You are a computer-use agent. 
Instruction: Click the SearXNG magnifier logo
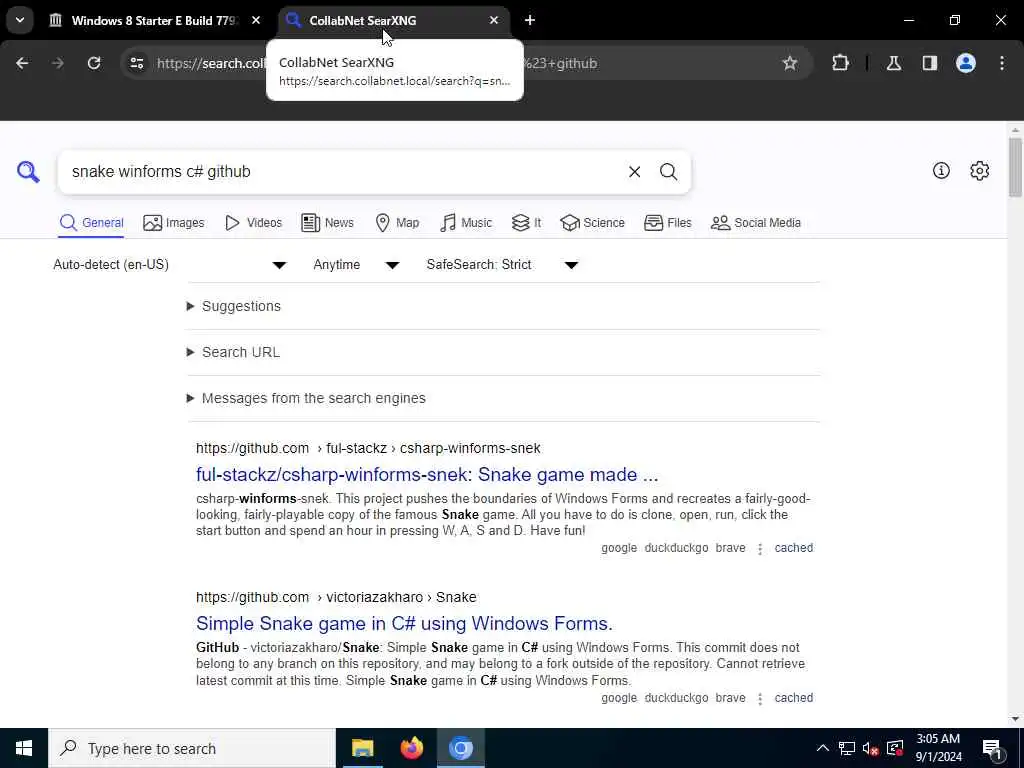click(x=28, y=172)
